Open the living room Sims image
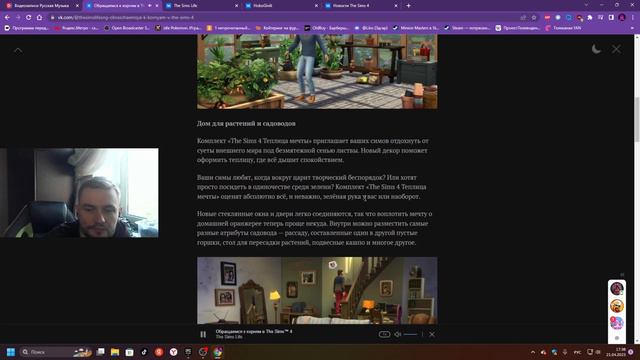640x360 pixels. point(317,290)
